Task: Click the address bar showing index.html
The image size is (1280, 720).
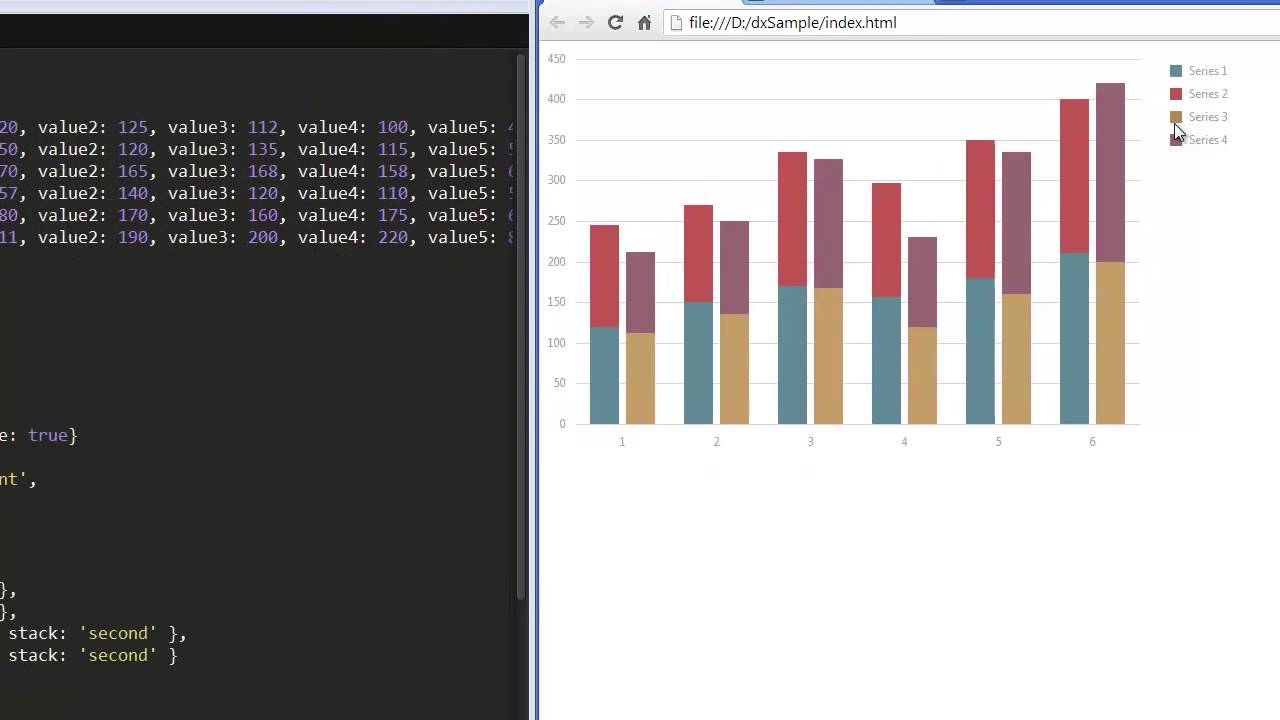Action: [970, 22]
